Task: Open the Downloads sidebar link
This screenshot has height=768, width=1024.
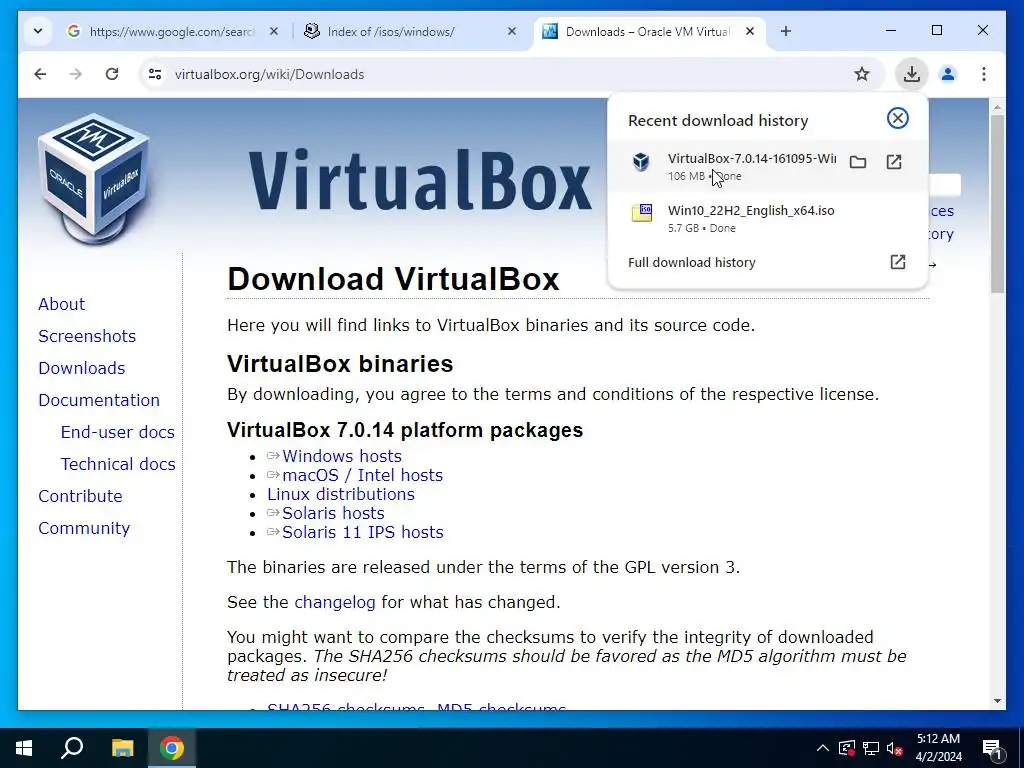Action: click(82, 368)
